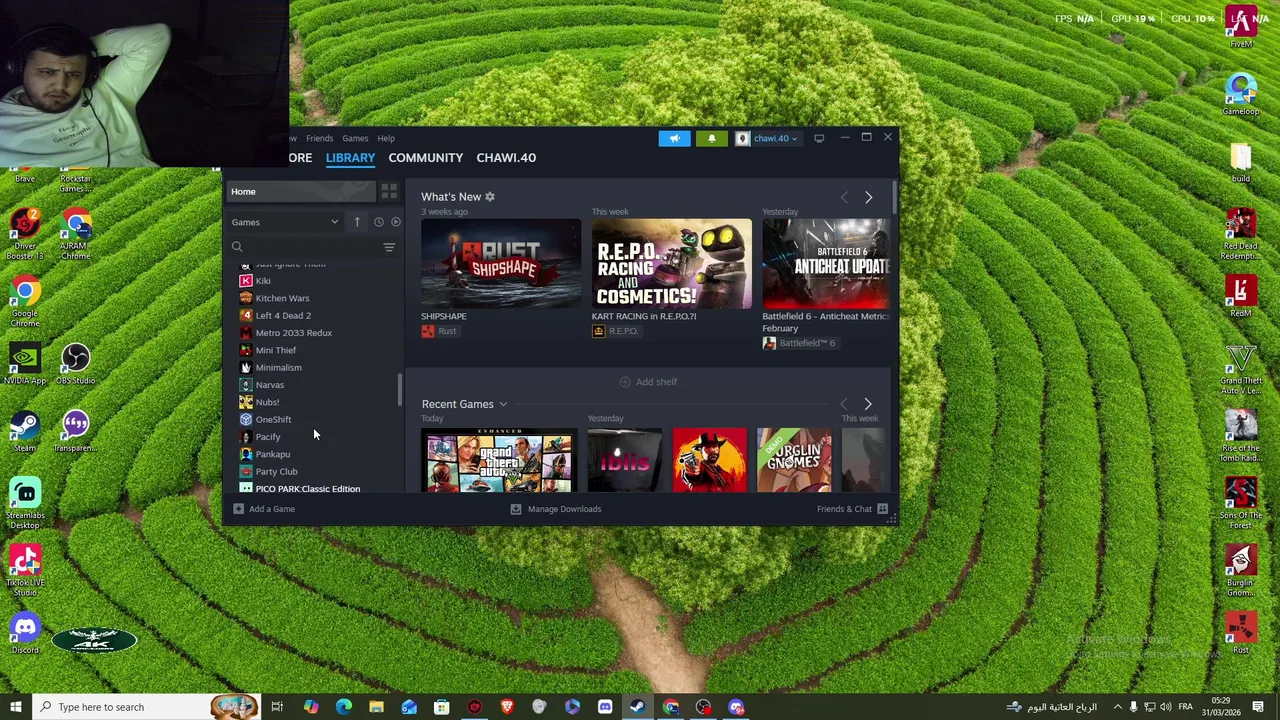Click Steam icon in taskbar

click(637, 707)
